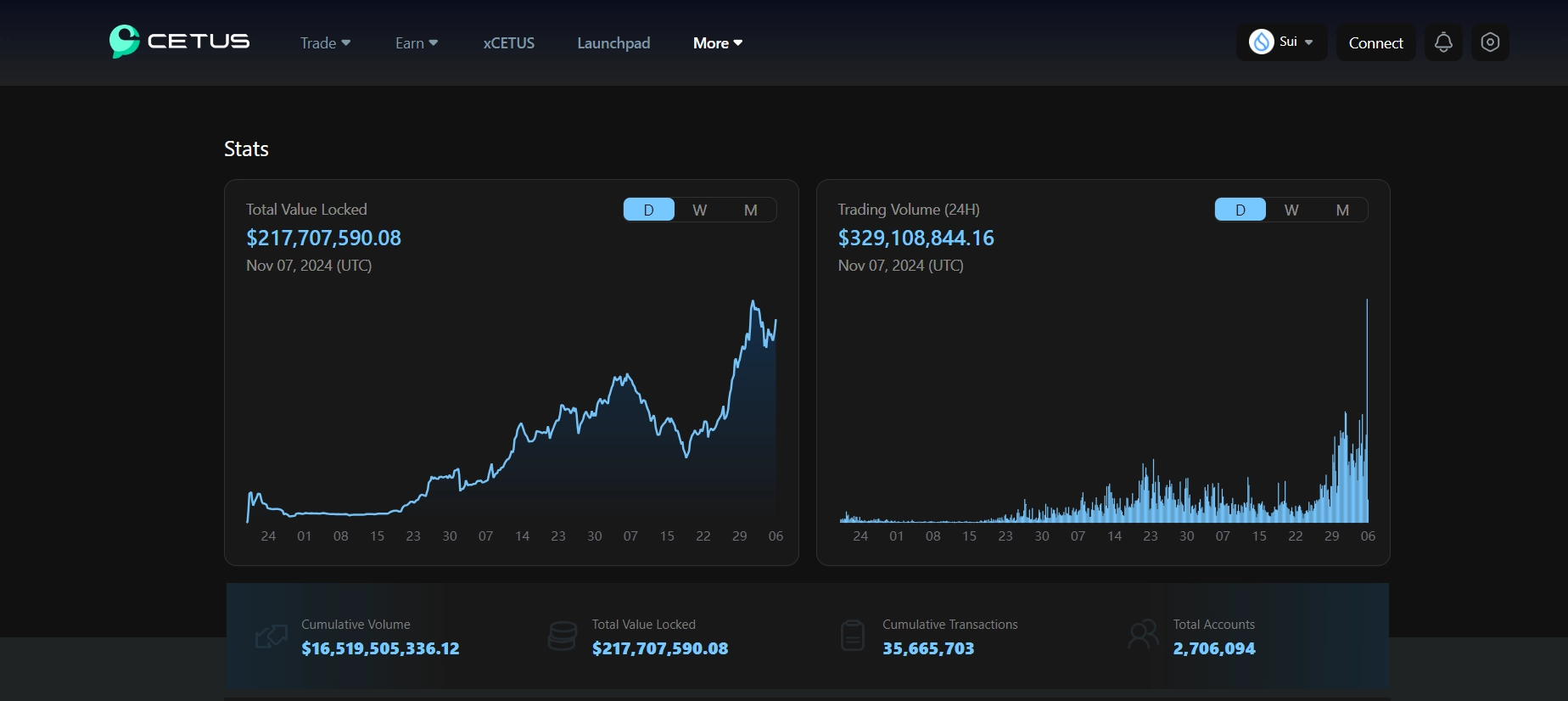Click the Cetus logo icon
The image size is (1568, 701).
pyautogui.click(x=124, y=42)
